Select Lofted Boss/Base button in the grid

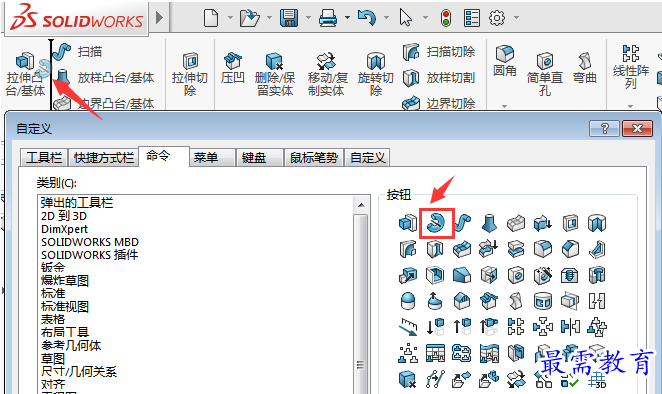tap(489, 223)
